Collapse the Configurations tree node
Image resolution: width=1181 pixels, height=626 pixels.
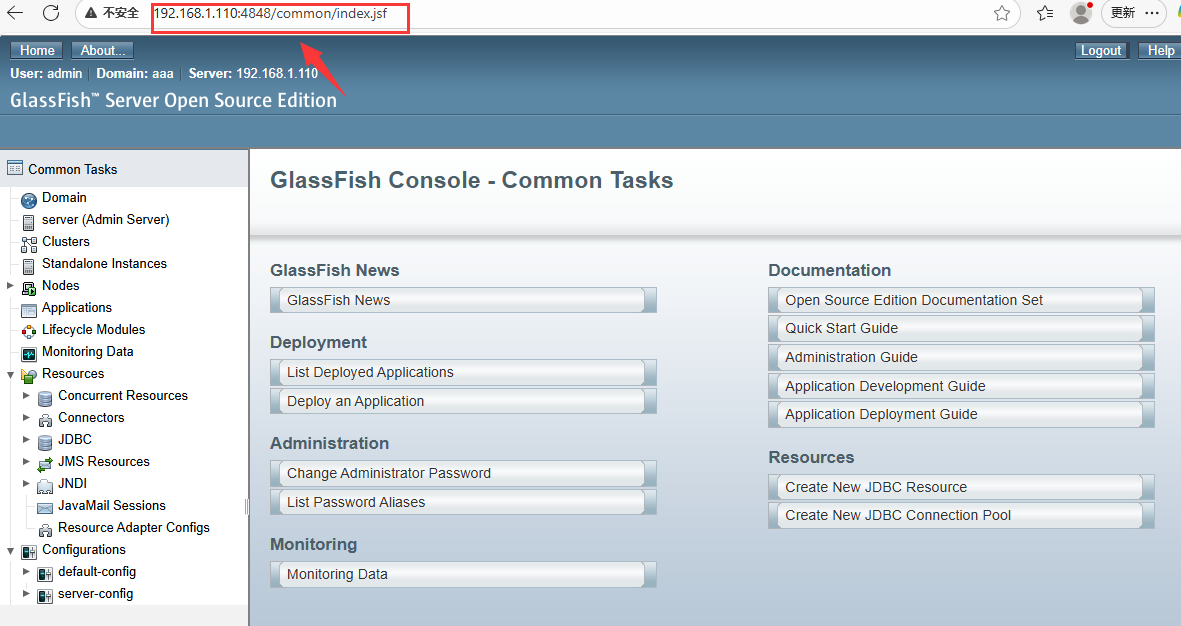[x=11, y=551]
